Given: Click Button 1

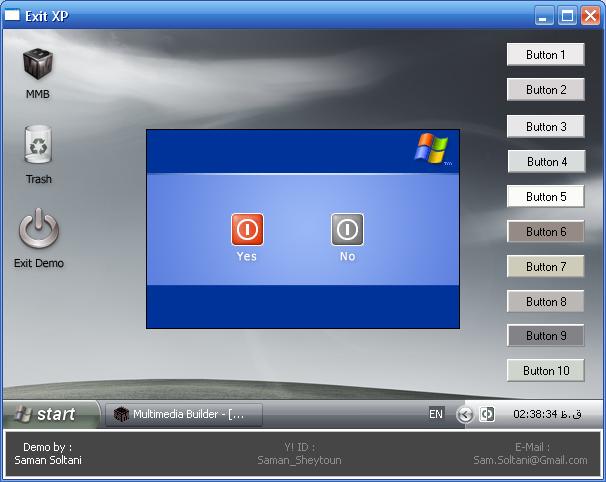Looking at the screenshot, I should 545,55.
